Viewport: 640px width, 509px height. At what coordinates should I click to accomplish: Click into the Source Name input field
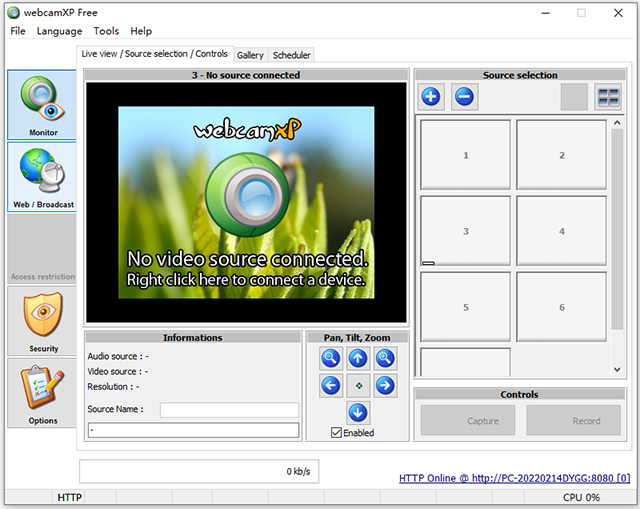coord(229,409)
